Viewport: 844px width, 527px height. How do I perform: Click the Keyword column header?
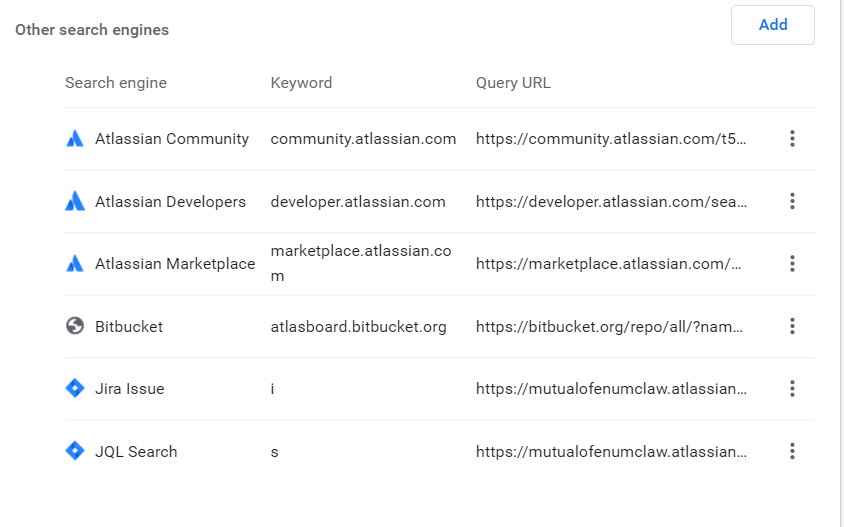point(301,83)
